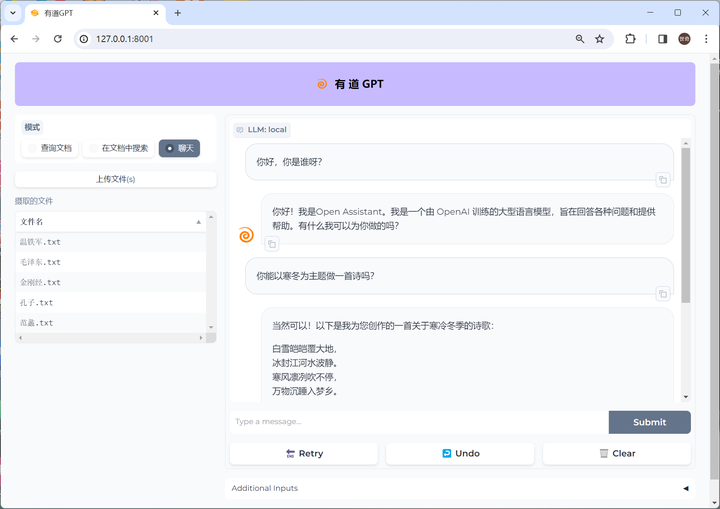This screenshot has height=509, width=720.
Task: Submit the chat message
Action: point(649,422)
